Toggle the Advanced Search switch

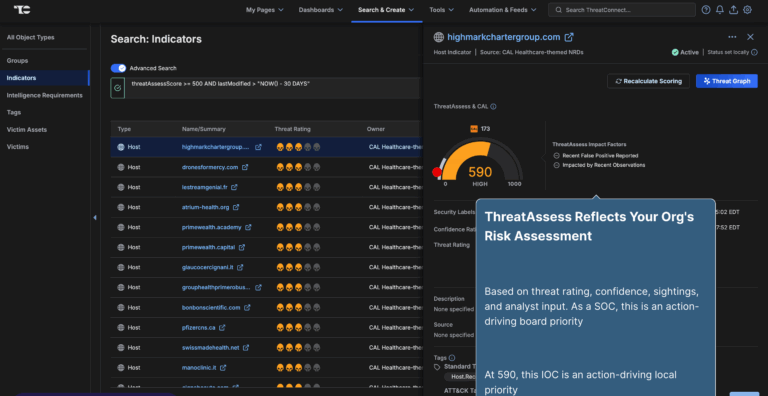[x=119, y=68]
